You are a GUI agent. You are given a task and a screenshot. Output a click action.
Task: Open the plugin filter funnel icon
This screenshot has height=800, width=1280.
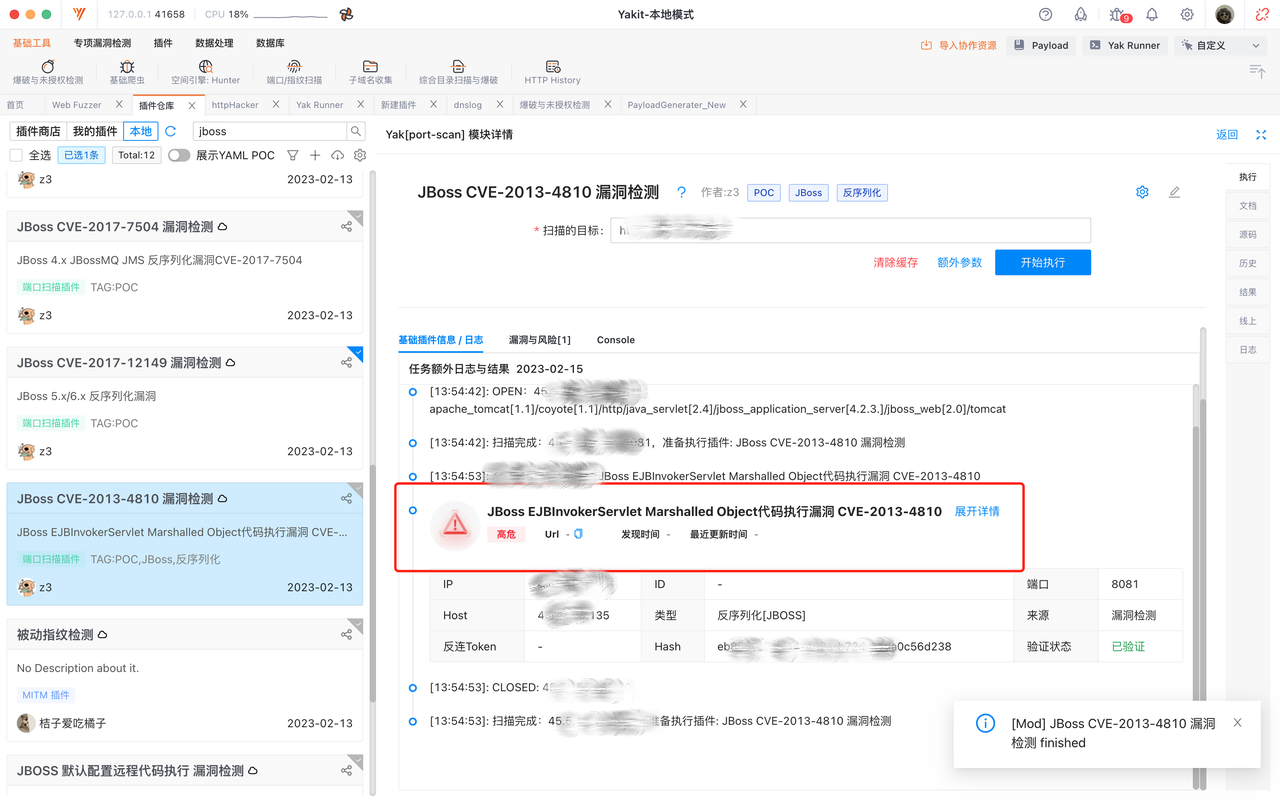293,155
